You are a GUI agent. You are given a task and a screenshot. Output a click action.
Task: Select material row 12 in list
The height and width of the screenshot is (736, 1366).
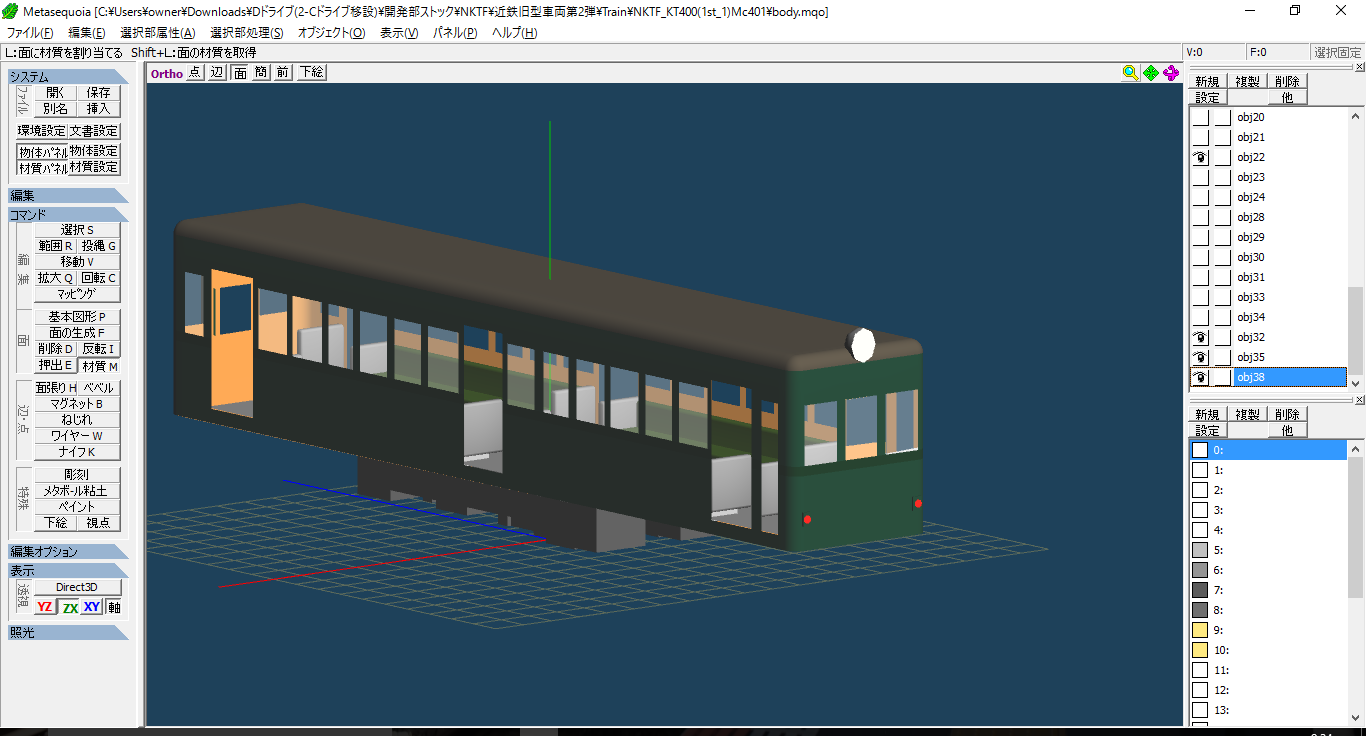pyautogui.click(x=1268, y=690)
